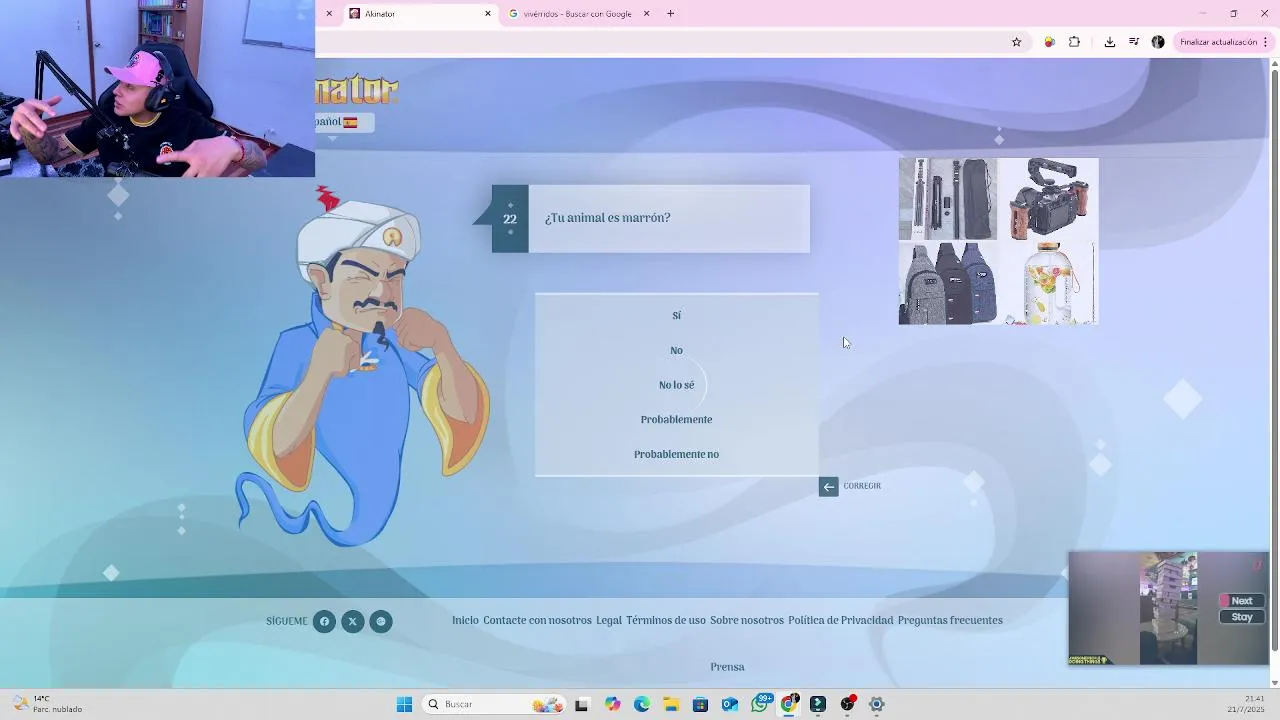This screenshot has width=1280, height=720.
Task: Open Filmora icon on the taskbar
Action: 818,704
